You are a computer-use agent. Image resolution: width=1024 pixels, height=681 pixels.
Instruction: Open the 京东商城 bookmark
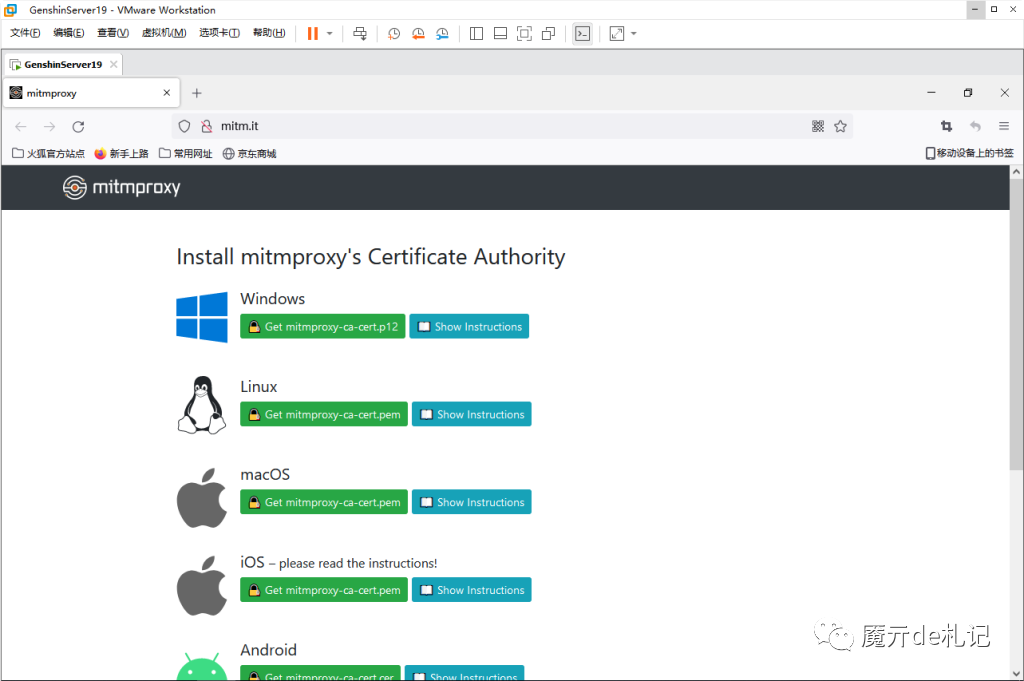click(x=249, y=153)
